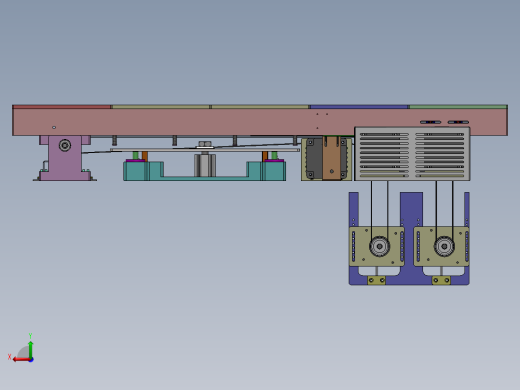Select the left orange guide post
Image resolution: width=520 pixels, height=390 pixels.
coord(145,156)
